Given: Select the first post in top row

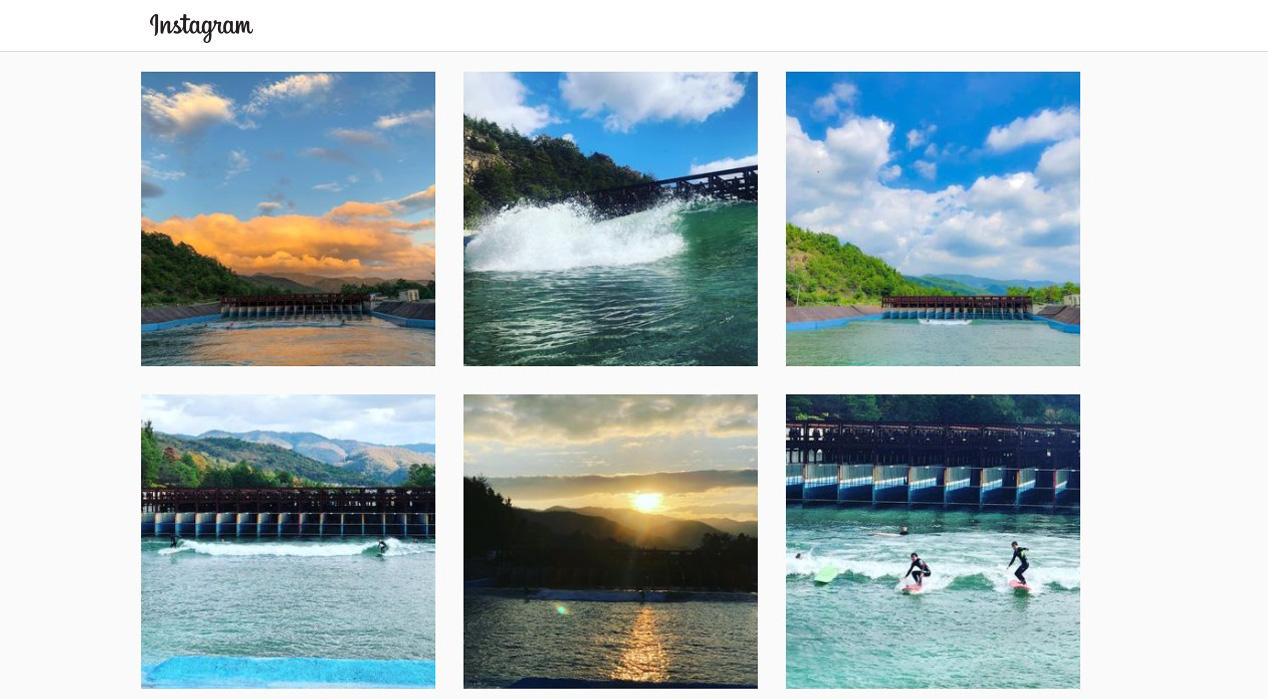Looking at the screenshot, I should 288,219.
